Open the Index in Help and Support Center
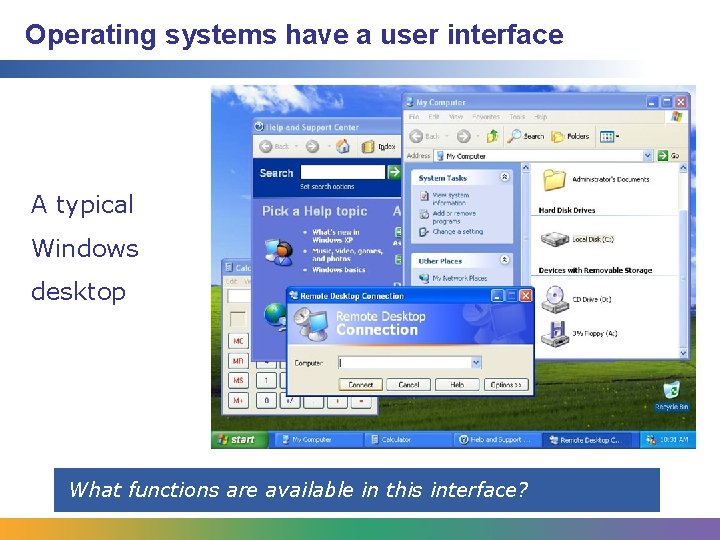720x540 pixels. coord(378,146)
